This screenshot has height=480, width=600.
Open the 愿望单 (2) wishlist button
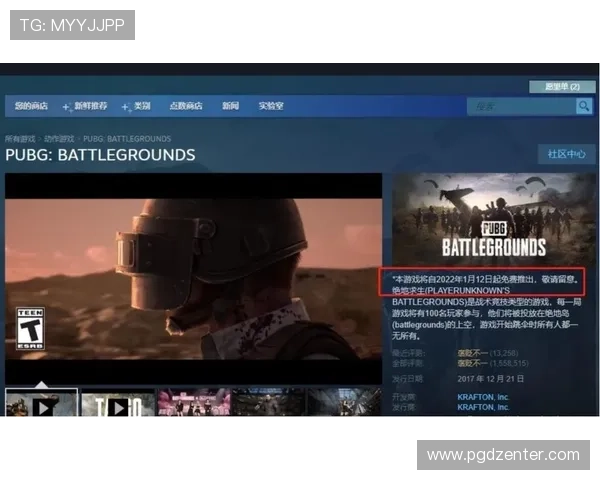tap(562, 87)
